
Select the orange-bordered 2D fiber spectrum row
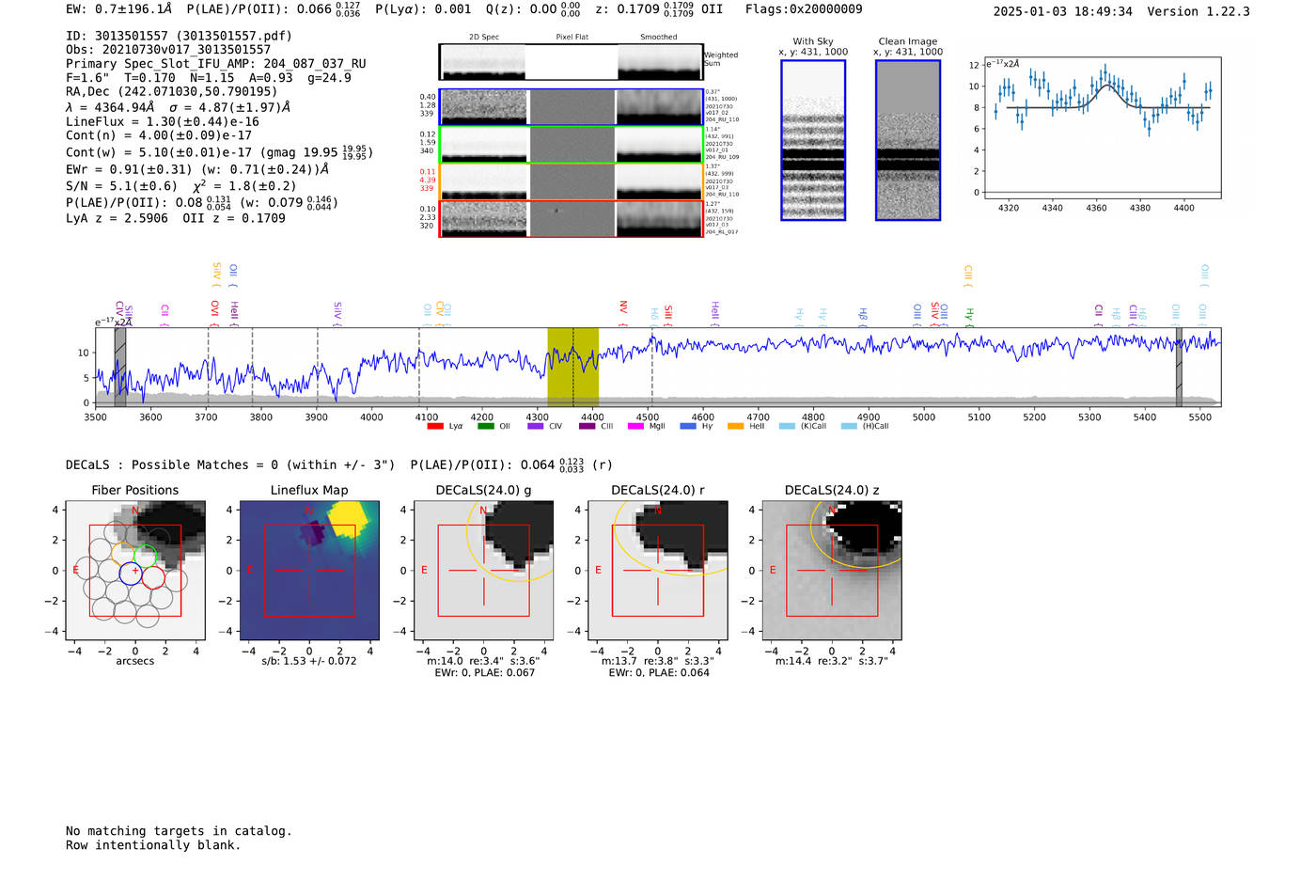click(x=571, y=181)
